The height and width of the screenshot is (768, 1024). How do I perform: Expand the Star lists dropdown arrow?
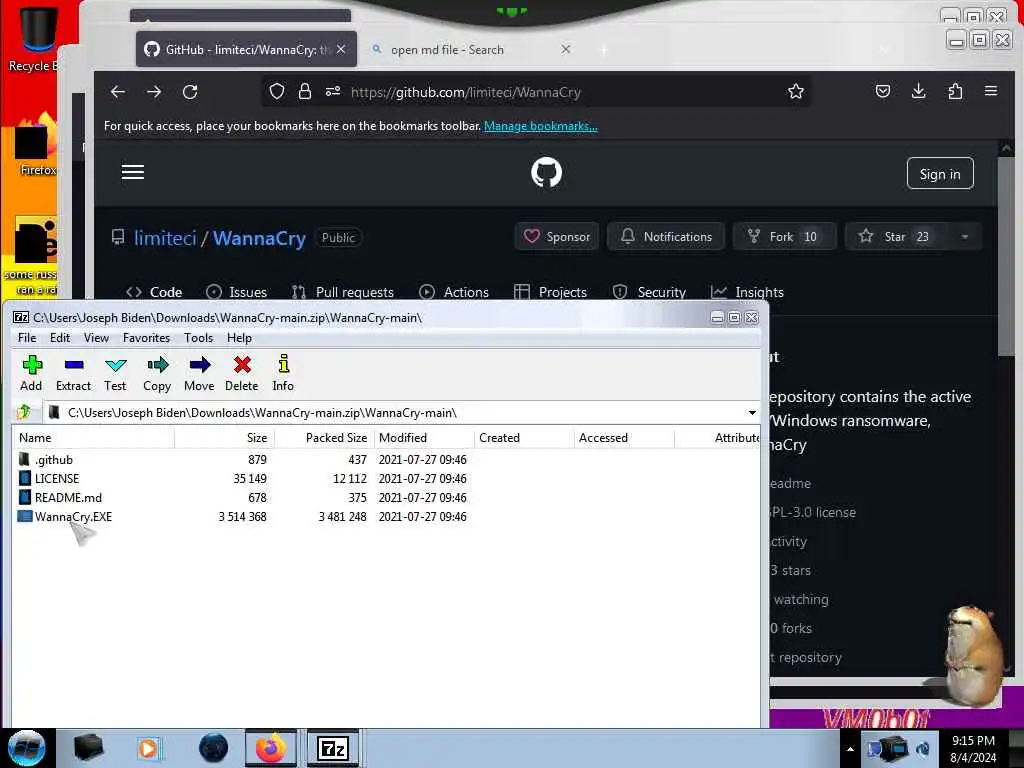[965, 236]
